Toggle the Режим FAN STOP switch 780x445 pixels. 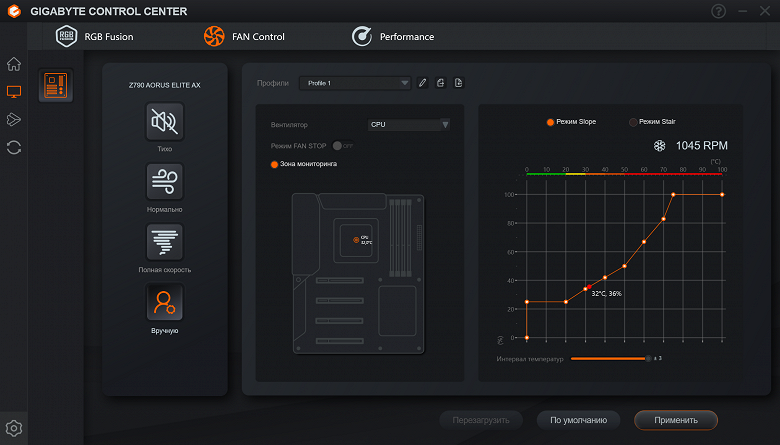click(x=343, y=146)
